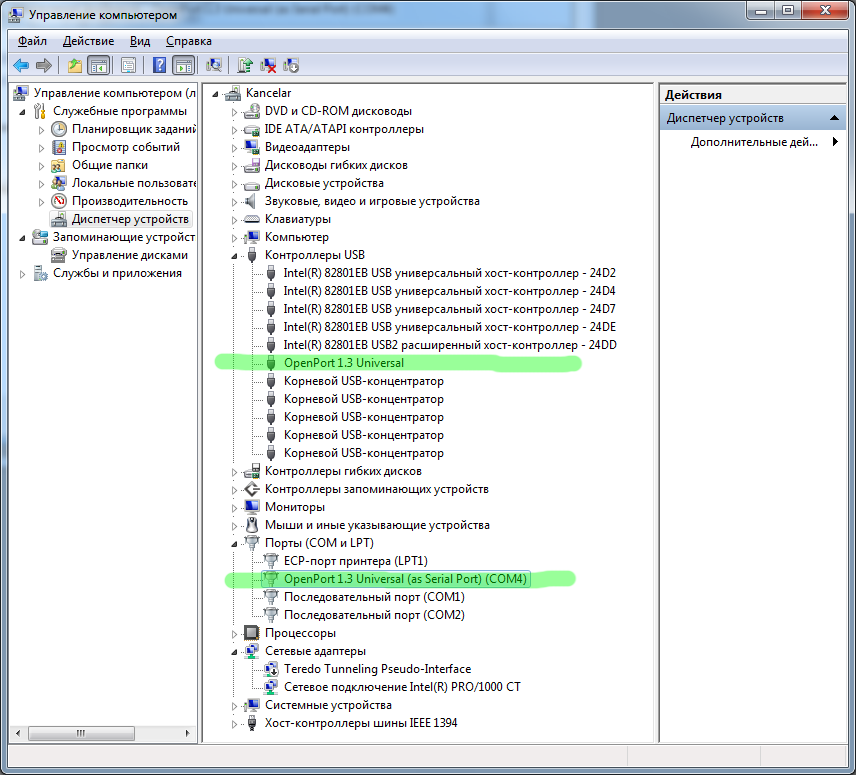The height and width of the screenshot is (775, 856).
Task: Click the Uninstall device red X icon
Action: [x=268, y=66]
